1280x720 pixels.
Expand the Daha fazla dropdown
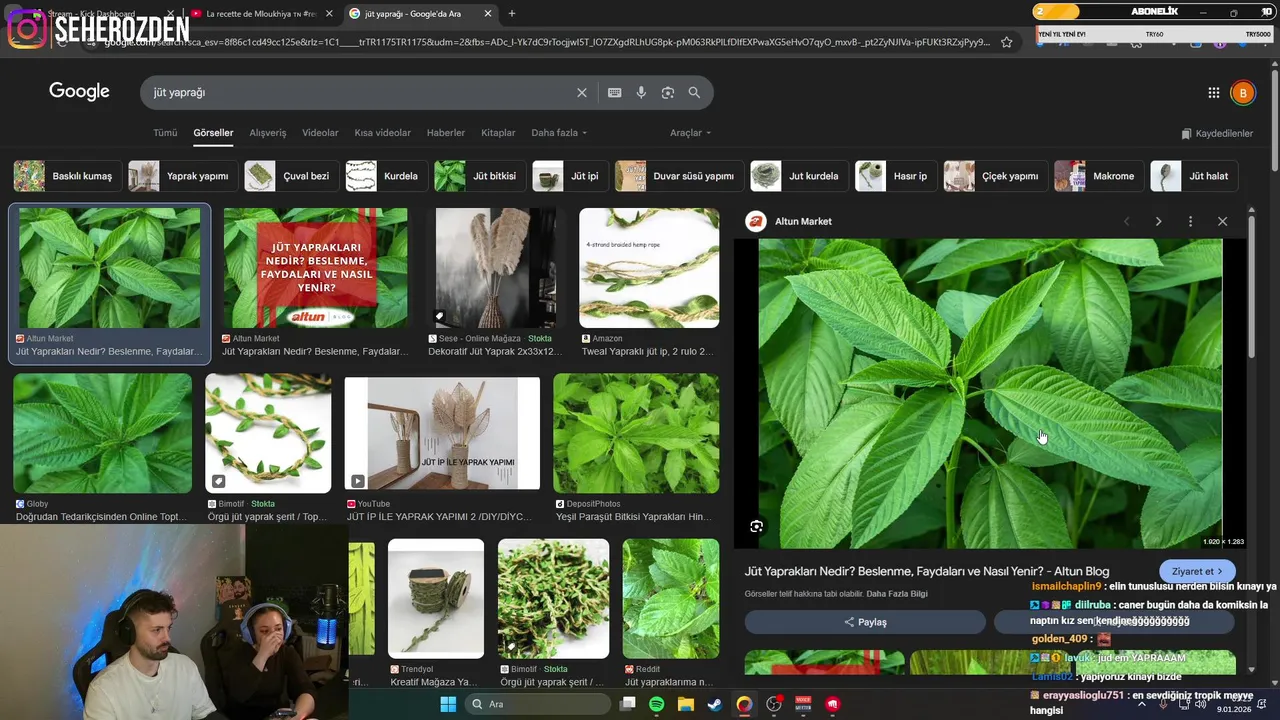[559, 133]
